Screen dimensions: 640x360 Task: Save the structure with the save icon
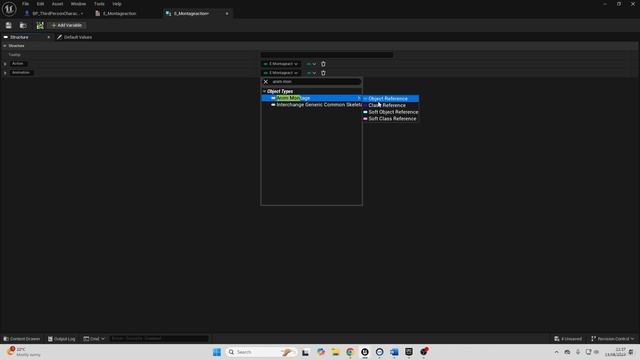(x=9, y=25)
